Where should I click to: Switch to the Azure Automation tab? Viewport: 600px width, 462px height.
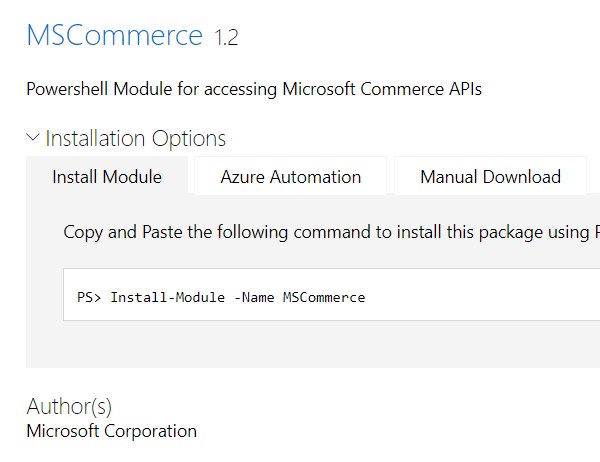pyautogui.click(x=291, y=177)
